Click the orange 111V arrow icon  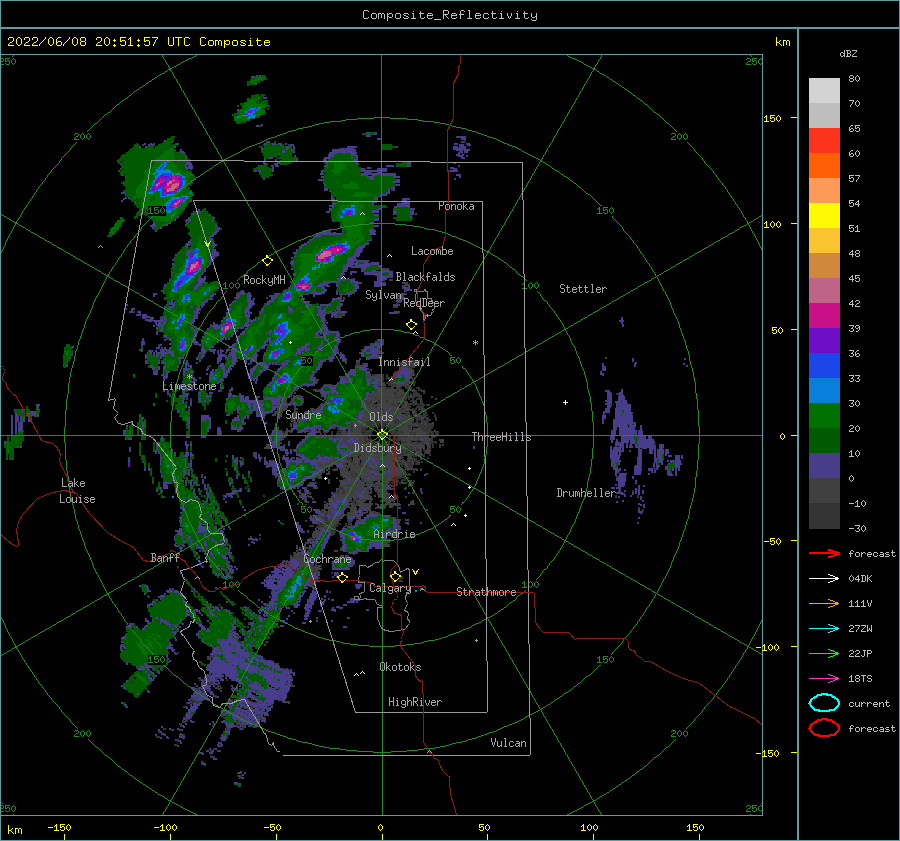coord(824,603)
